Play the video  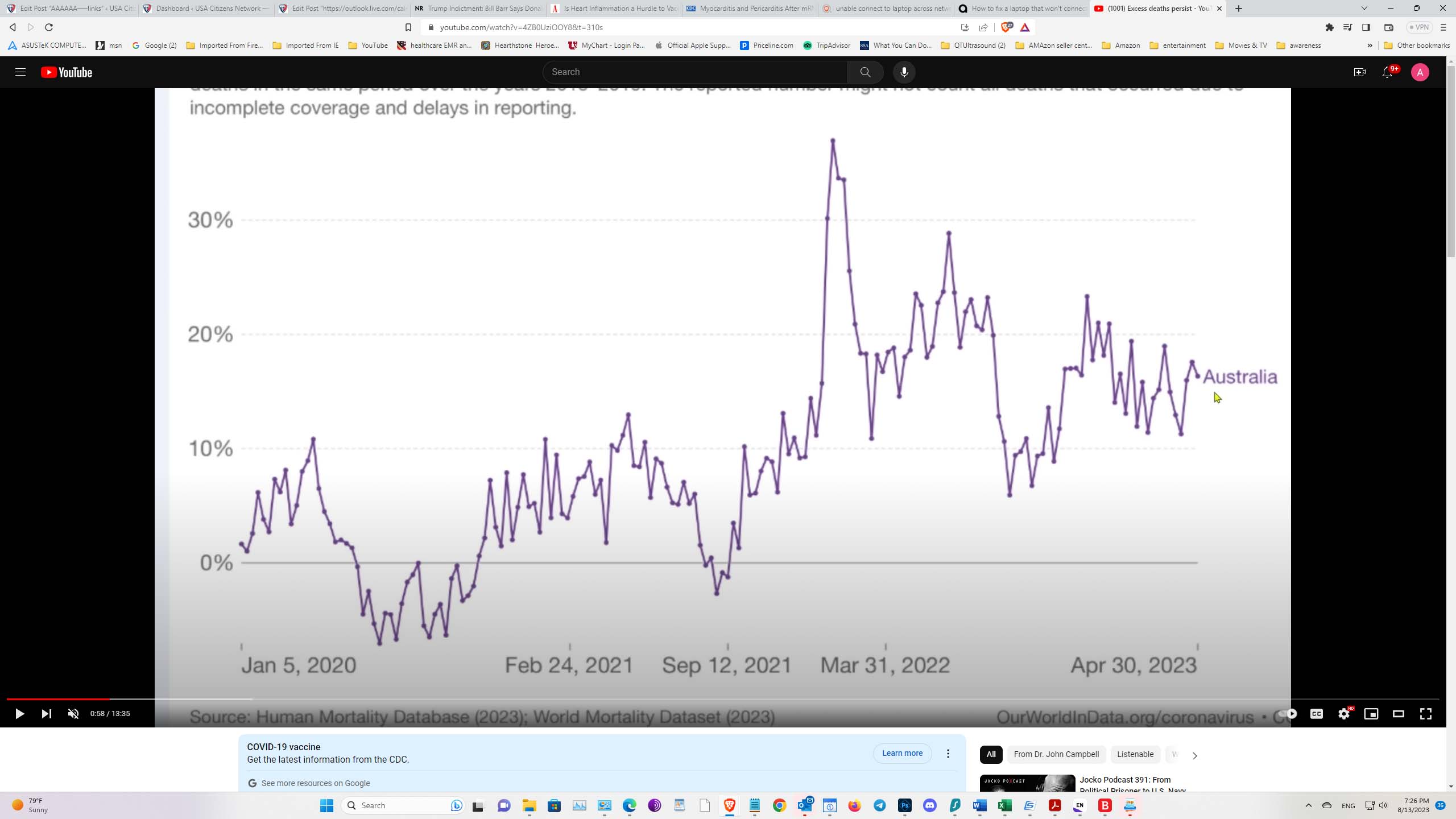pyautogui.click(x=19, y=713)
